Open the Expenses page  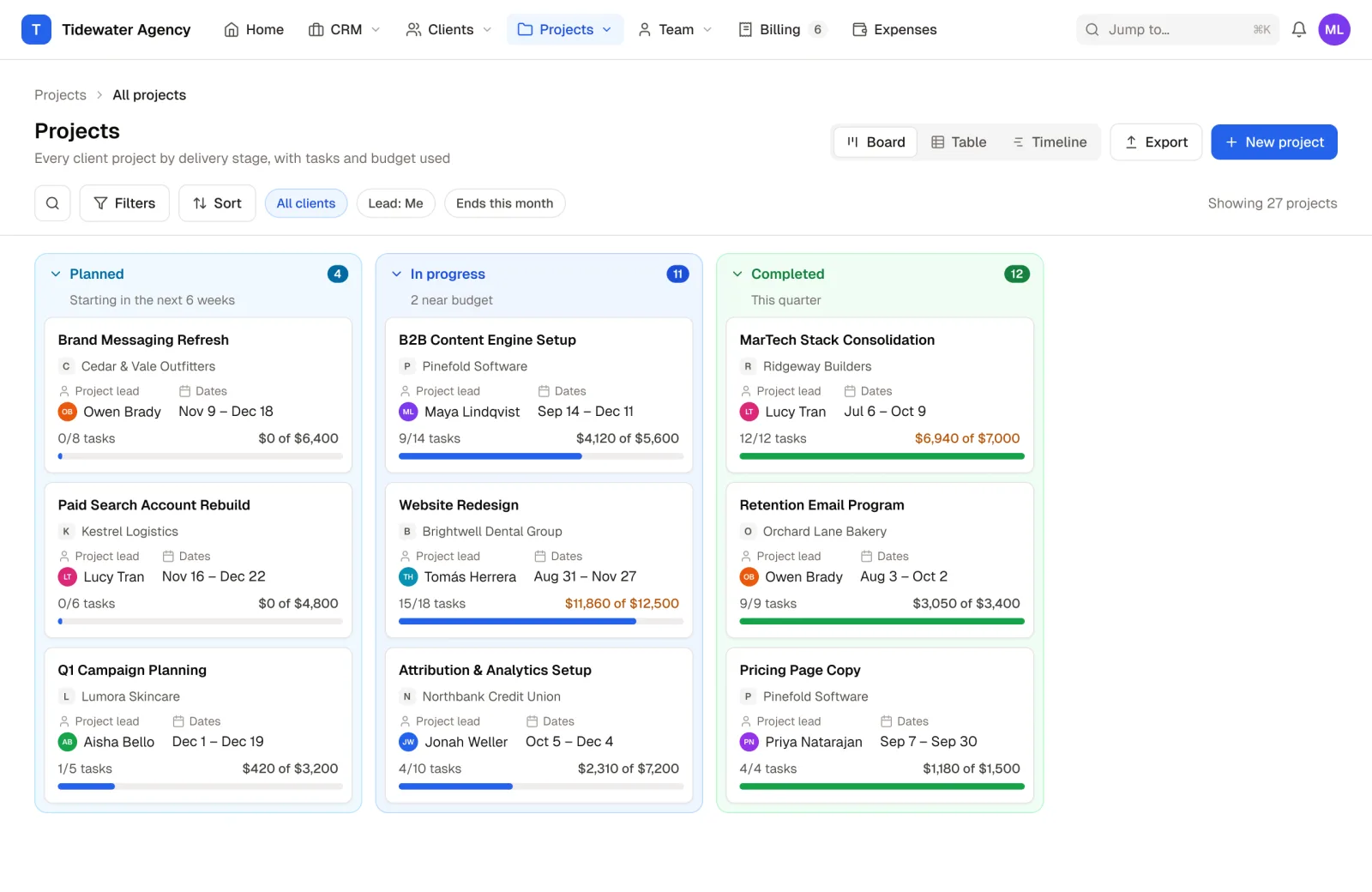pyautogui.click(x=894, y=29)
